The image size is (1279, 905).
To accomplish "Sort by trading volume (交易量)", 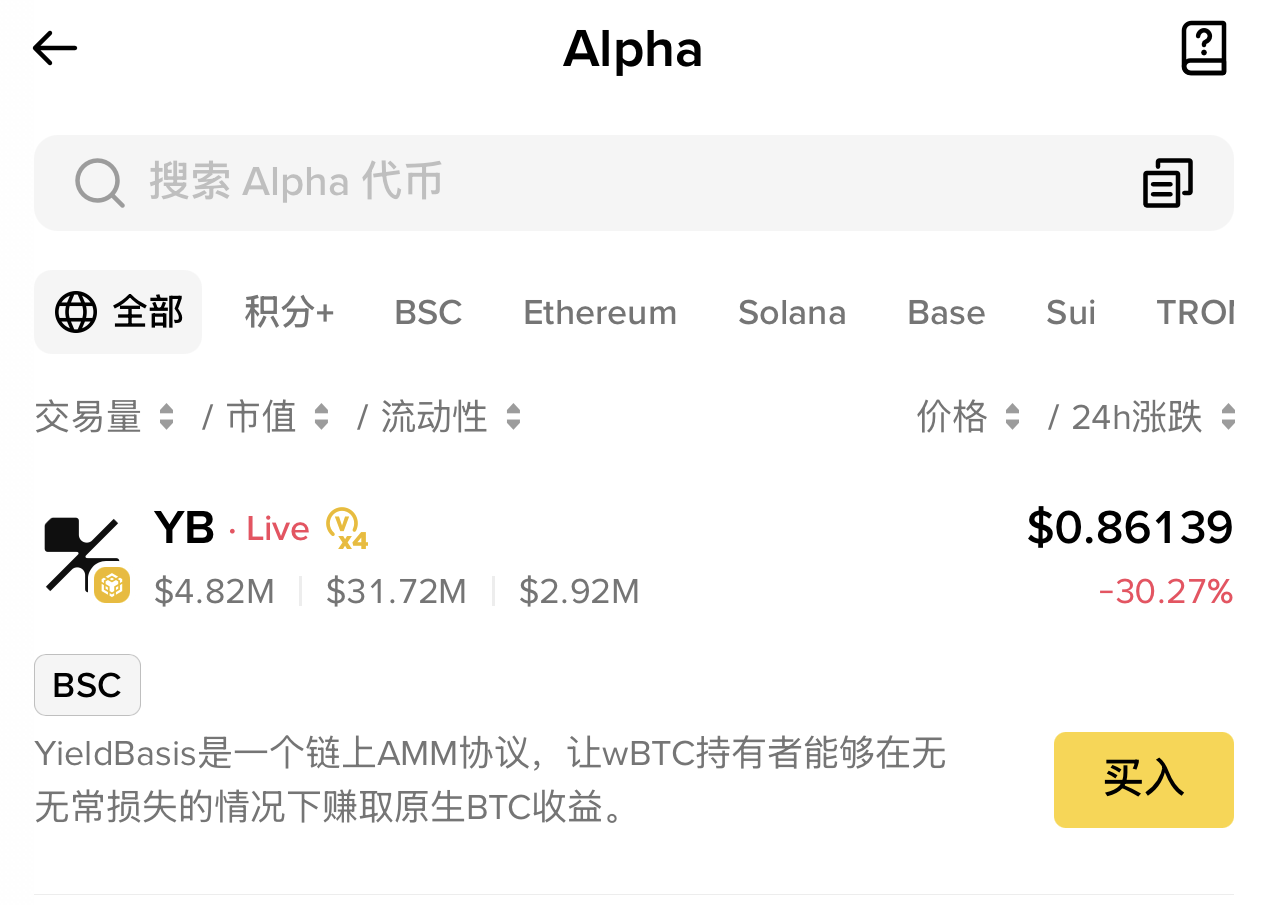I will click(104, 417).
